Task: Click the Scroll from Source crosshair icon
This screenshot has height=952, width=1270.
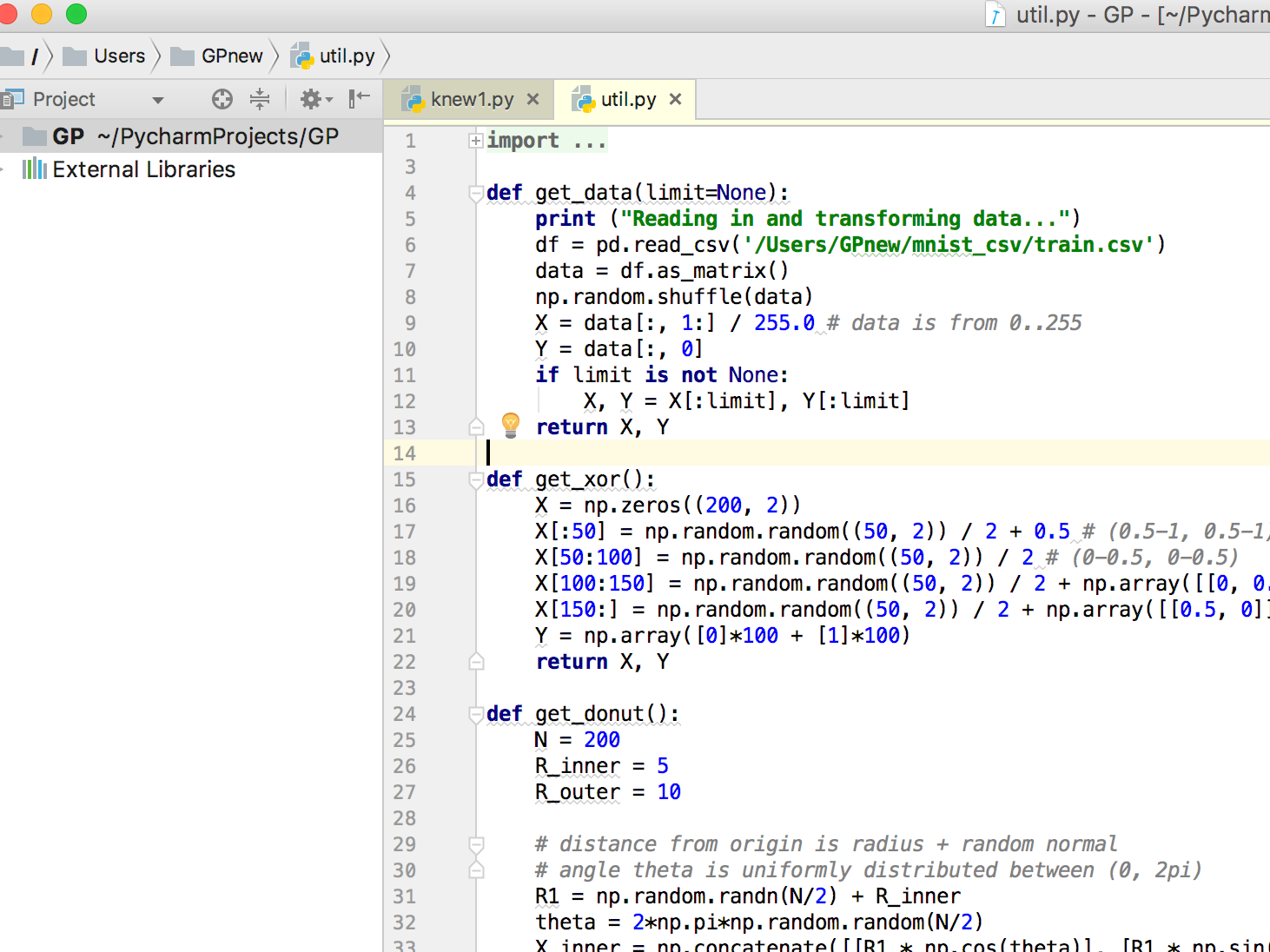Action: (x=222, y=99)
